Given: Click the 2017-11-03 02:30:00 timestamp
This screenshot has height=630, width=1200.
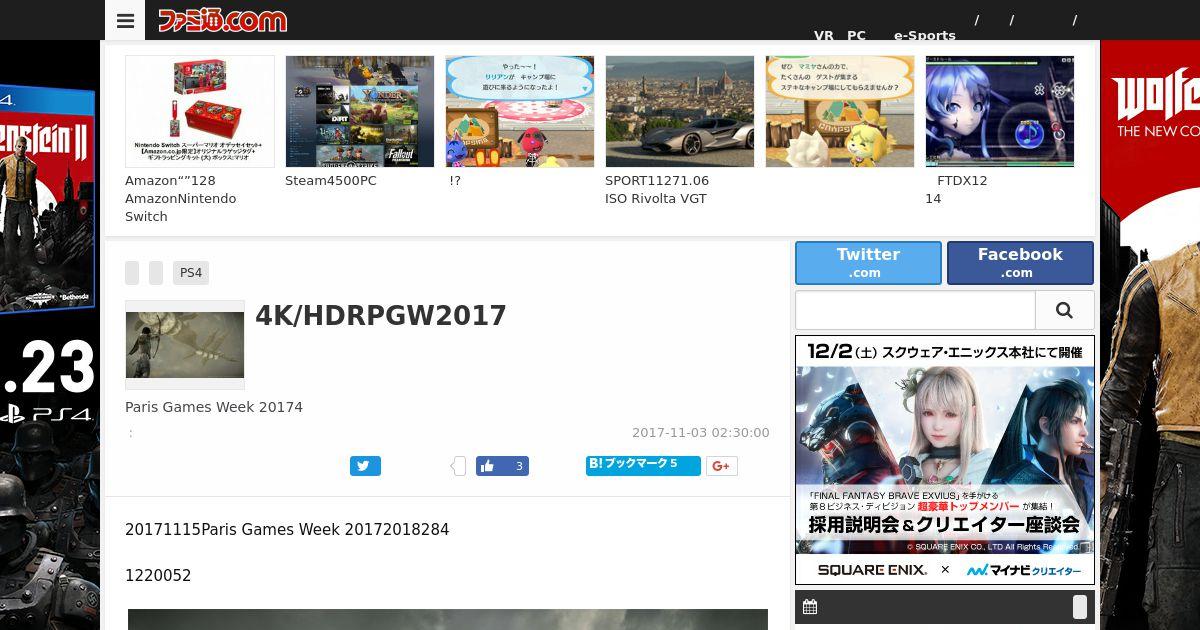Looking at the screenshot, I should pyautogui.click(x=701, y=433).
